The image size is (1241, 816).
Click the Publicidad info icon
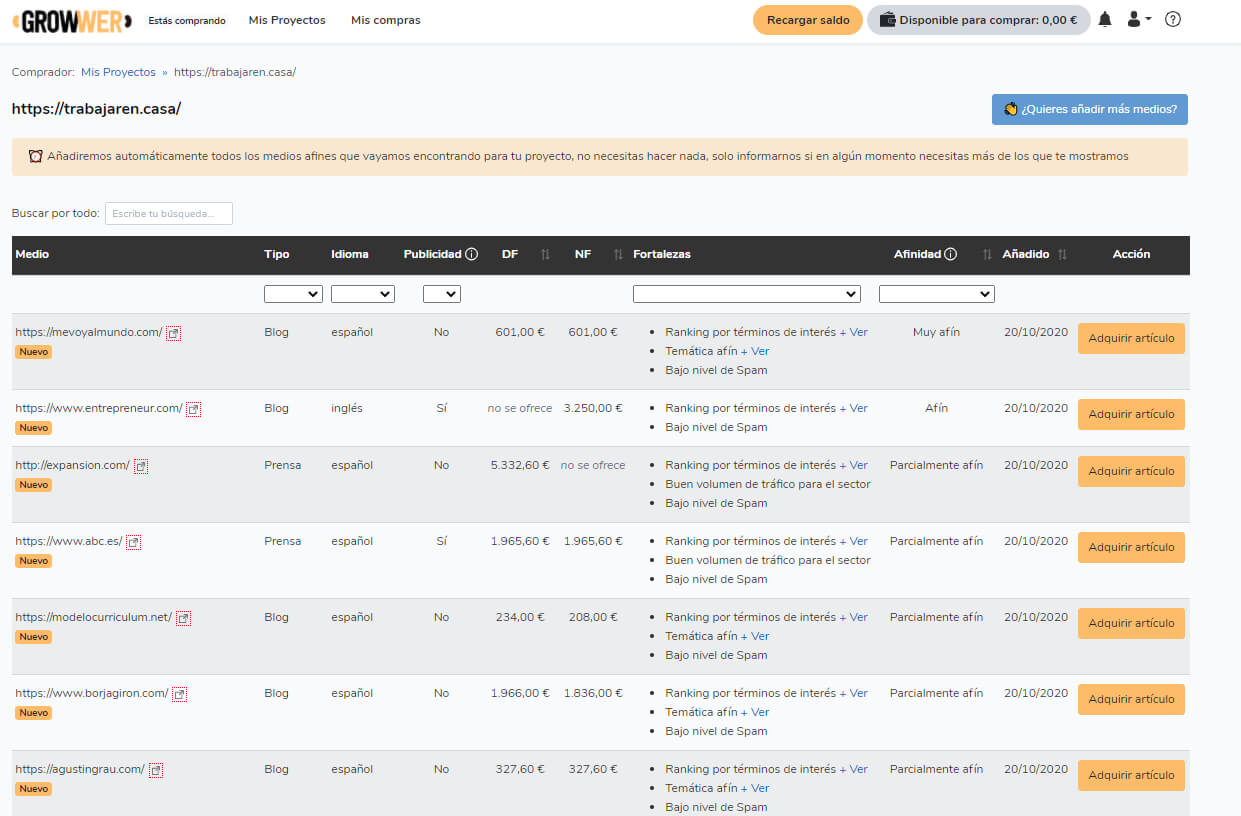pos(472,254)
